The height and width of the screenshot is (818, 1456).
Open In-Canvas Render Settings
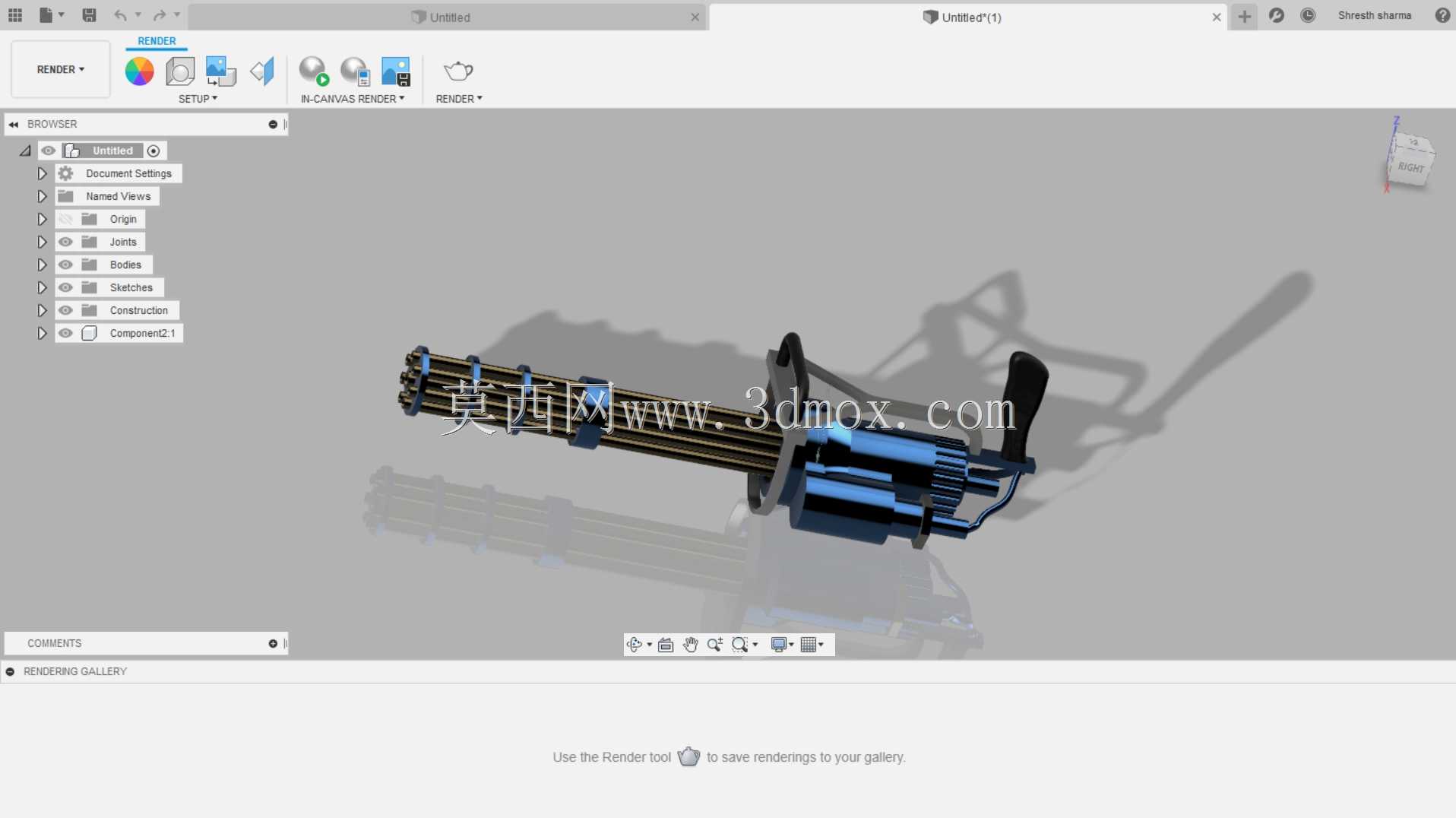355,71
